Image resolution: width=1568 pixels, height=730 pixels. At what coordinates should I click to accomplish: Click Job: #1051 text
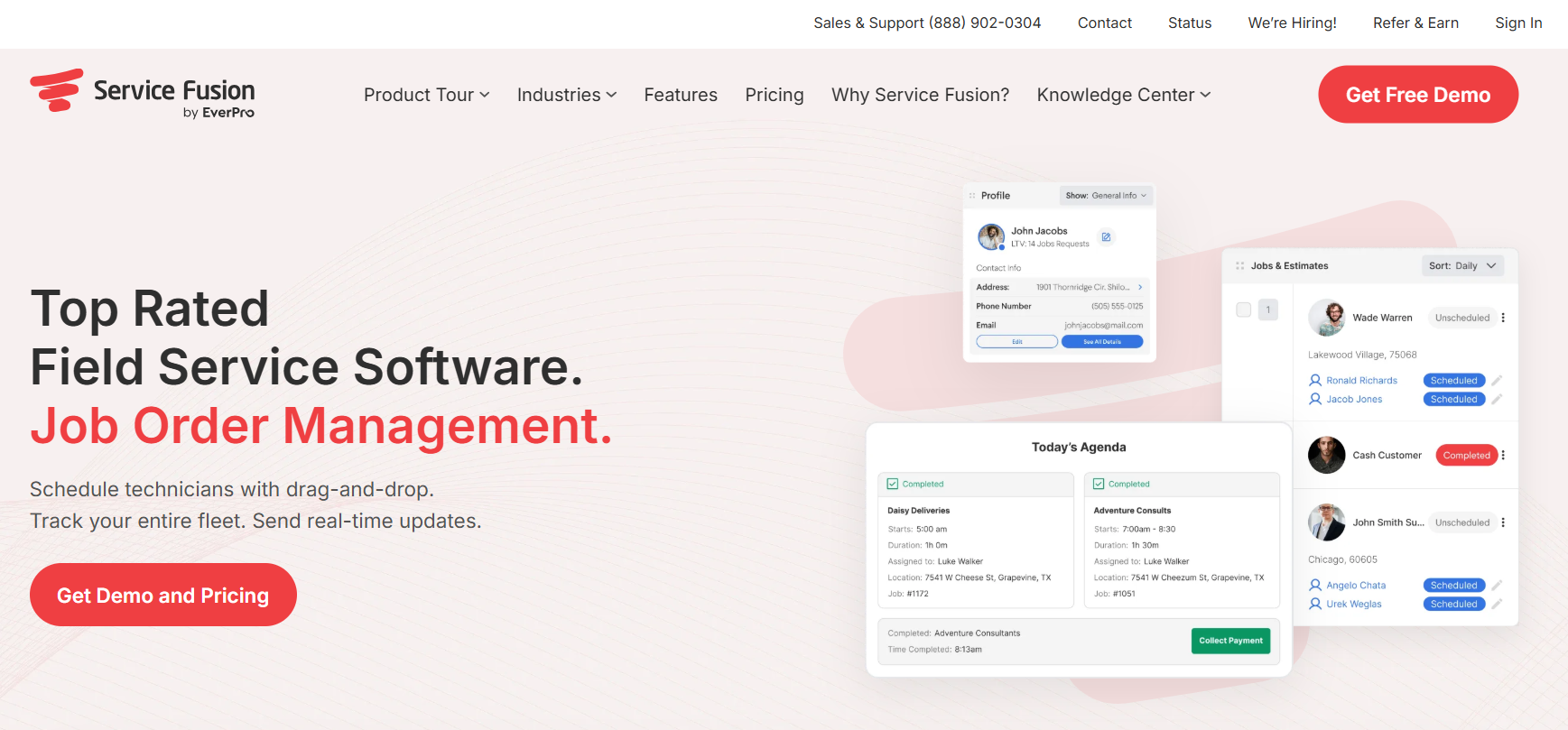(x=1114, y=594)
